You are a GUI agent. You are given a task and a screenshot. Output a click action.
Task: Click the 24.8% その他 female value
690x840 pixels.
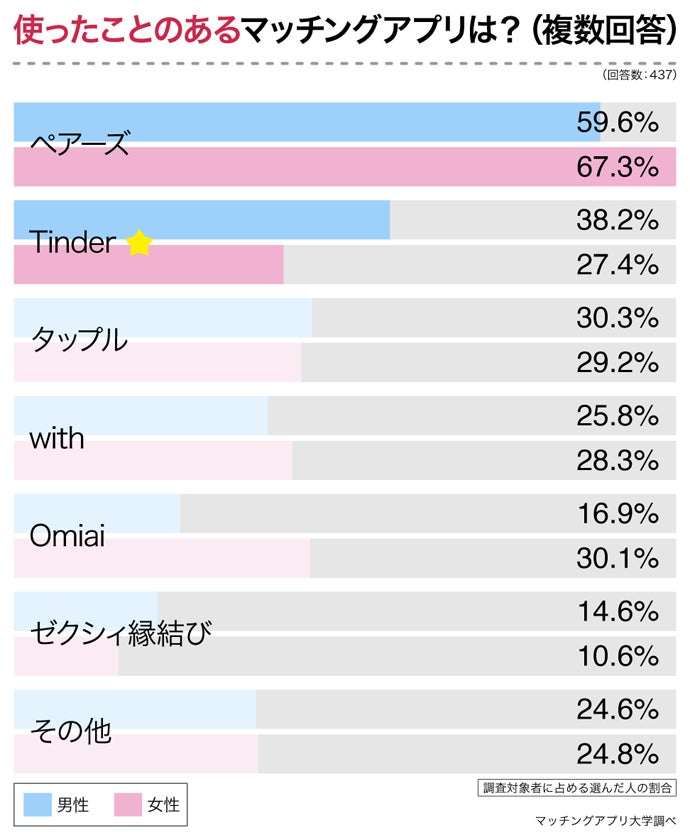(617, 753)
